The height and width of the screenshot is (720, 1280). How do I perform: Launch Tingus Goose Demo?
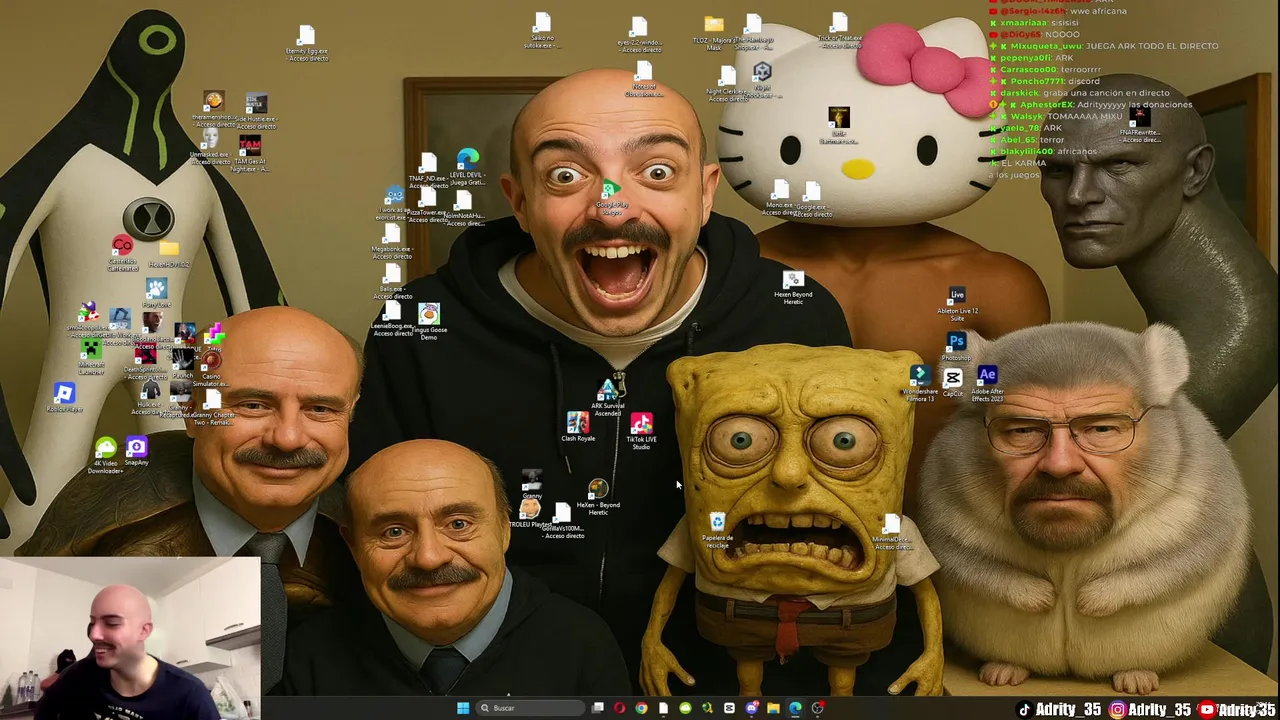429,313
